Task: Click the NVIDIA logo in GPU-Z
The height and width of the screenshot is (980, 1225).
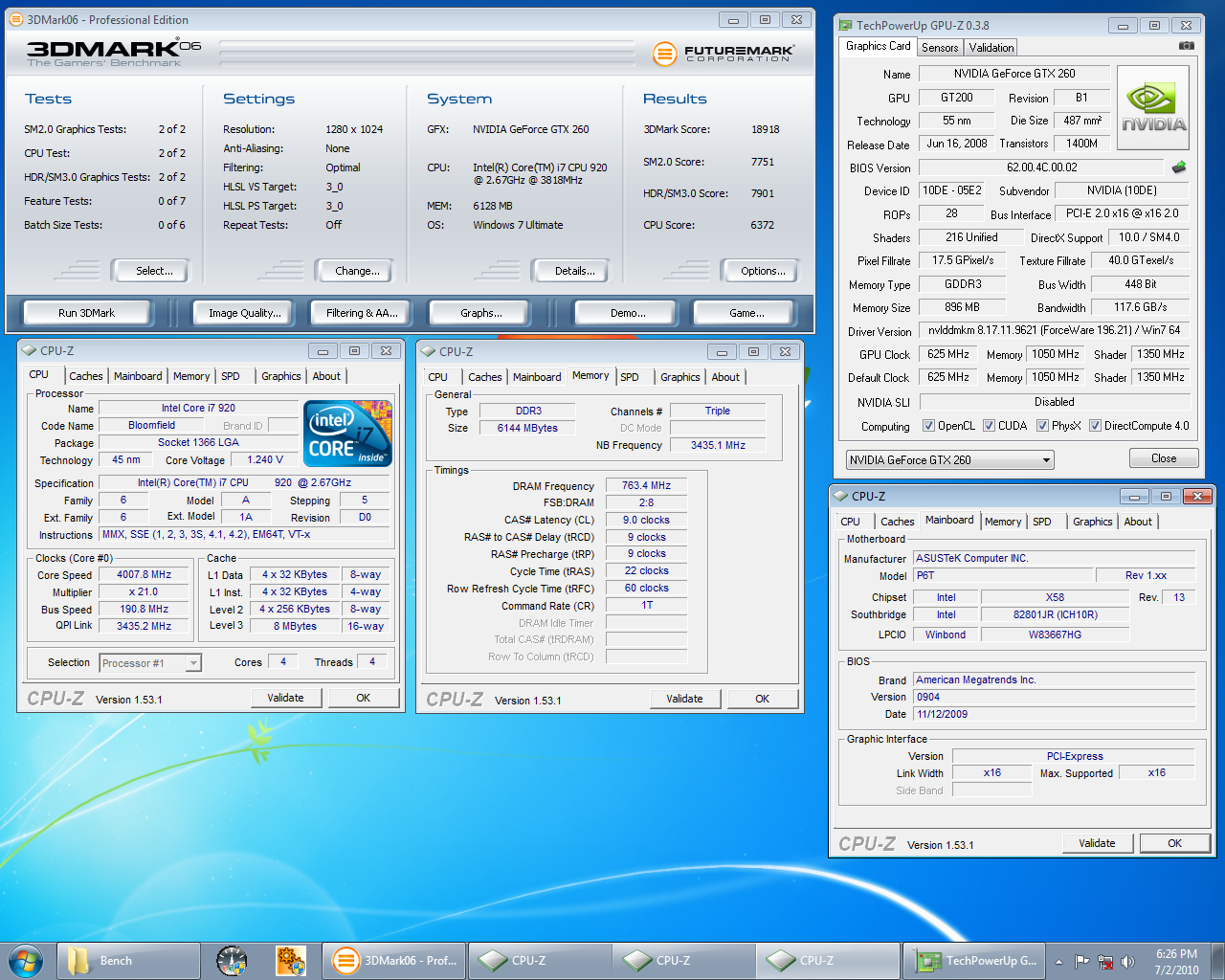Action: (1153, 107)
